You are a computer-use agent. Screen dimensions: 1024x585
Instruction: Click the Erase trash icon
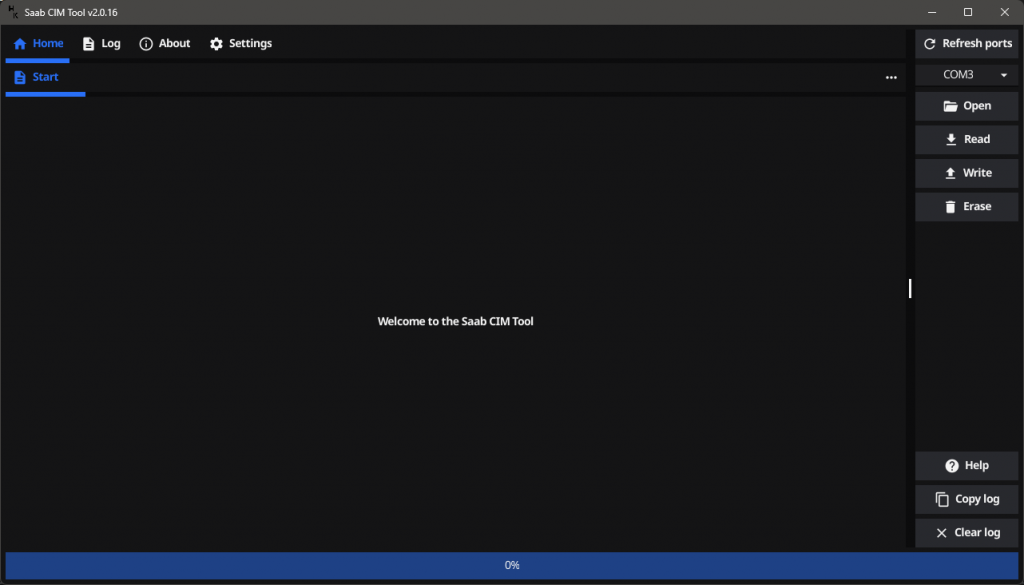(950, 207)
